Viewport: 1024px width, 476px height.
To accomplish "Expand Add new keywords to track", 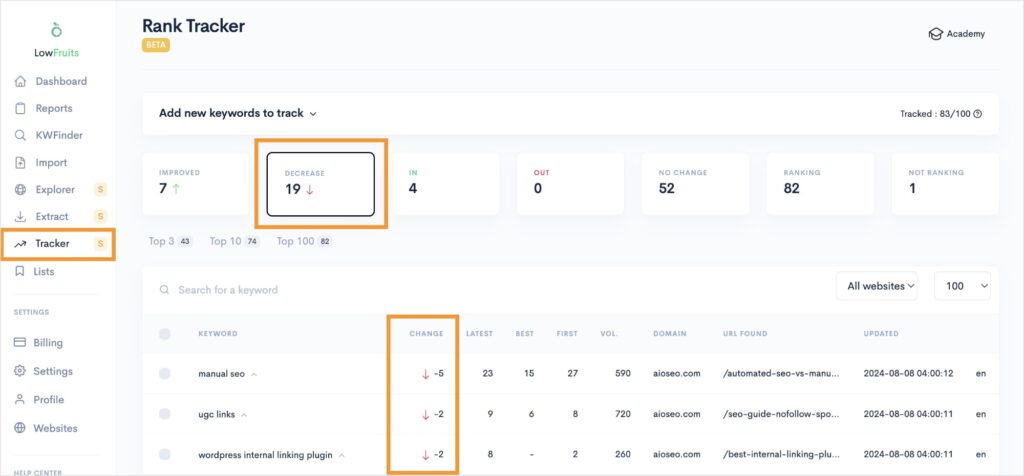I will (238, 113).
